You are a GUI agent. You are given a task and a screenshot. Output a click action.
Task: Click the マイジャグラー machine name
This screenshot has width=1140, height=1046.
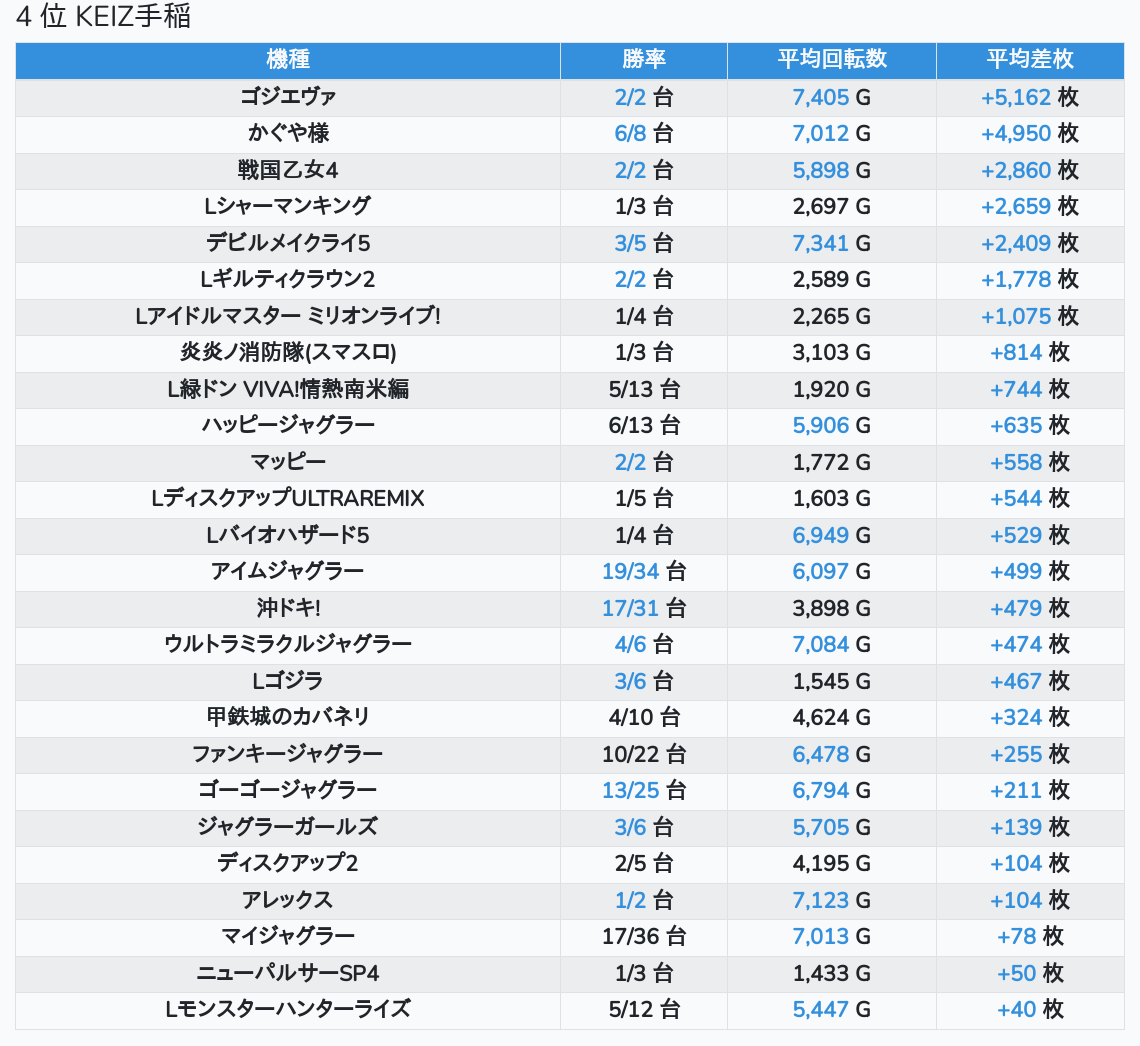click(288, 937)
